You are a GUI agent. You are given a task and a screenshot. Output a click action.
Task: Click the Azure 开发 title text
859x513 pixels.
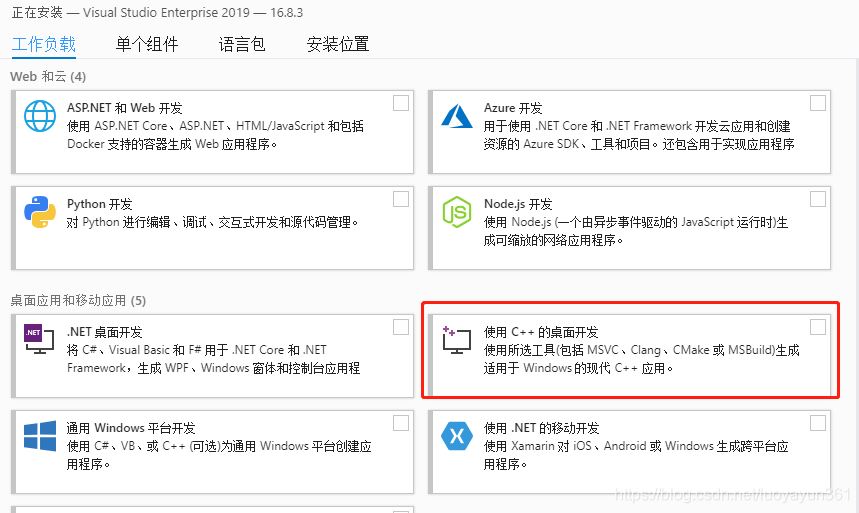tap(513, 108)
